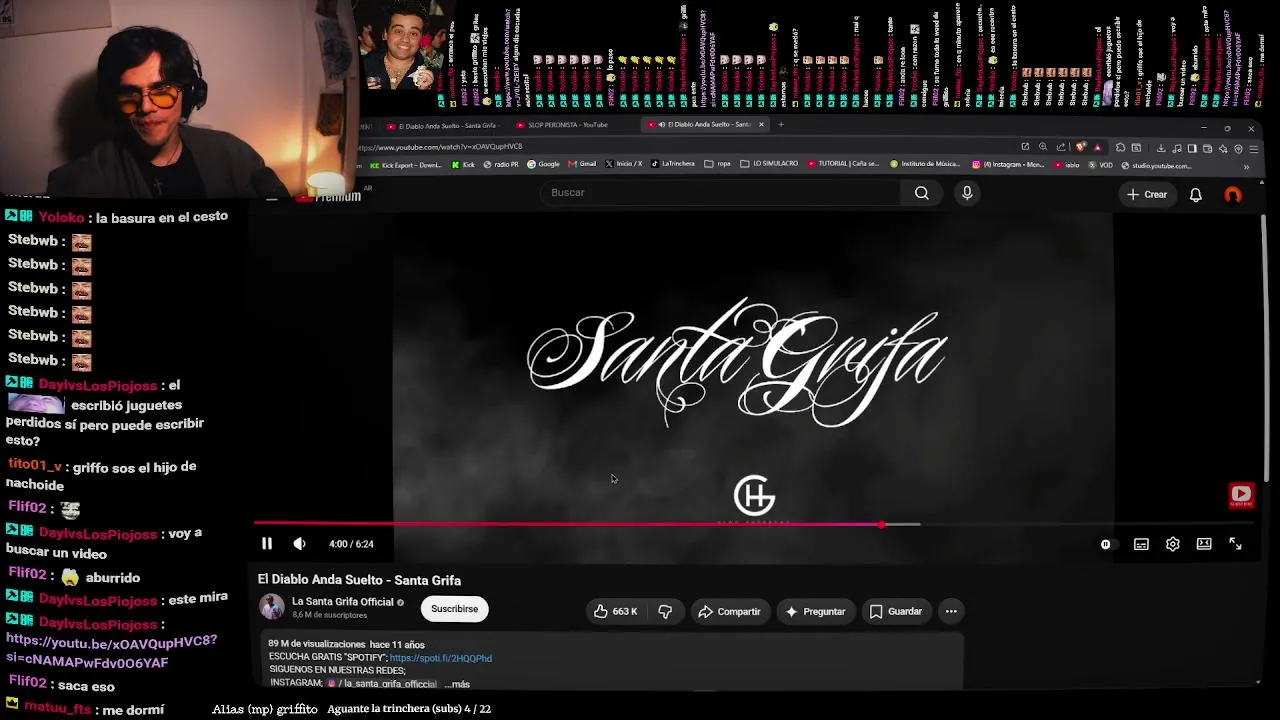The width and height of the screenshot is (1280, 720).
Task: Click the YouTube search magnifier button
Action: coord(922,193)
